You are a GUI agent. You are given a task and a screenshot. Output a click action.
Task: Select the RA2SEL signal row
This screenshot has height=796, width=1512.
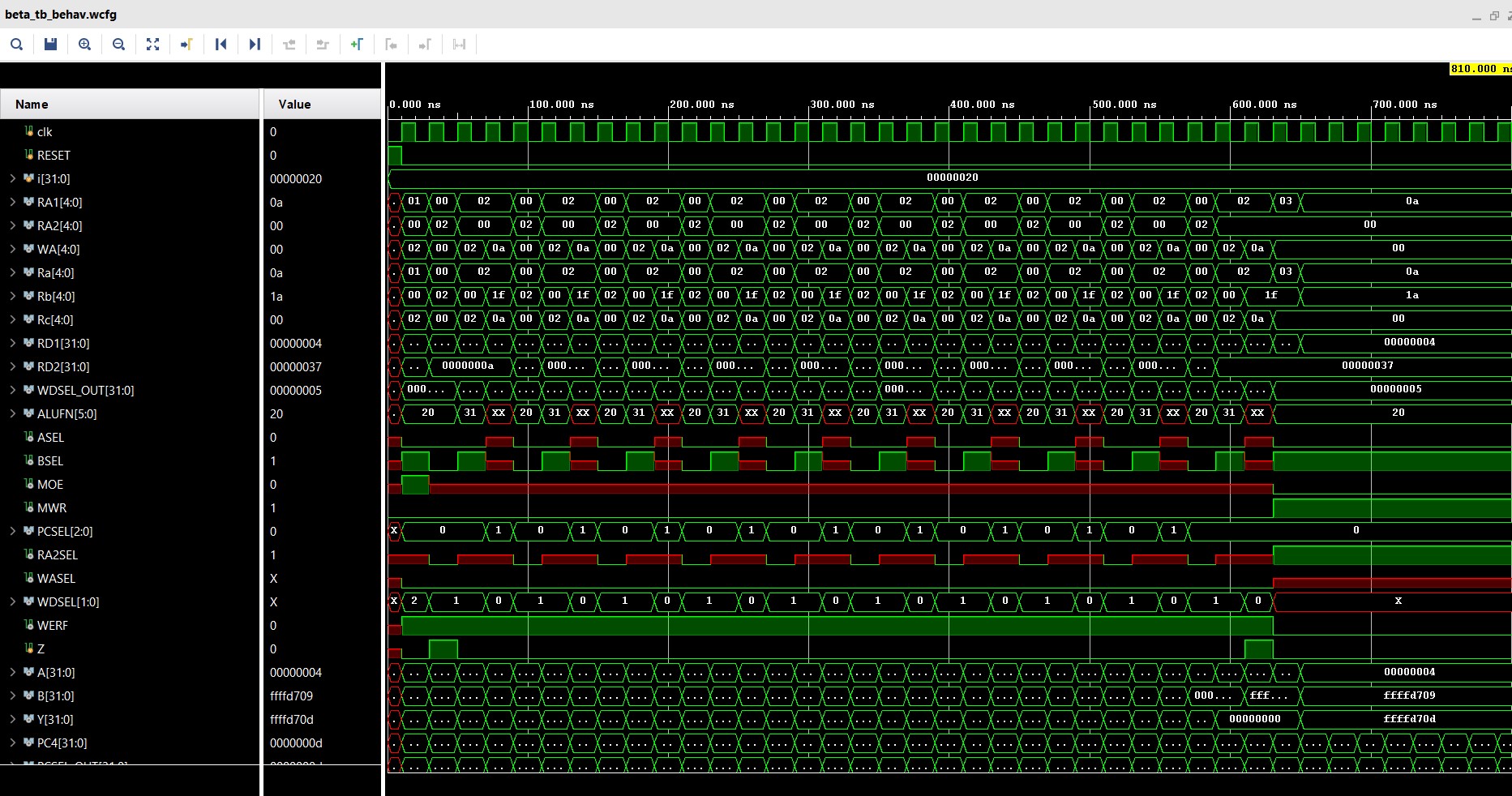point(130,554)
